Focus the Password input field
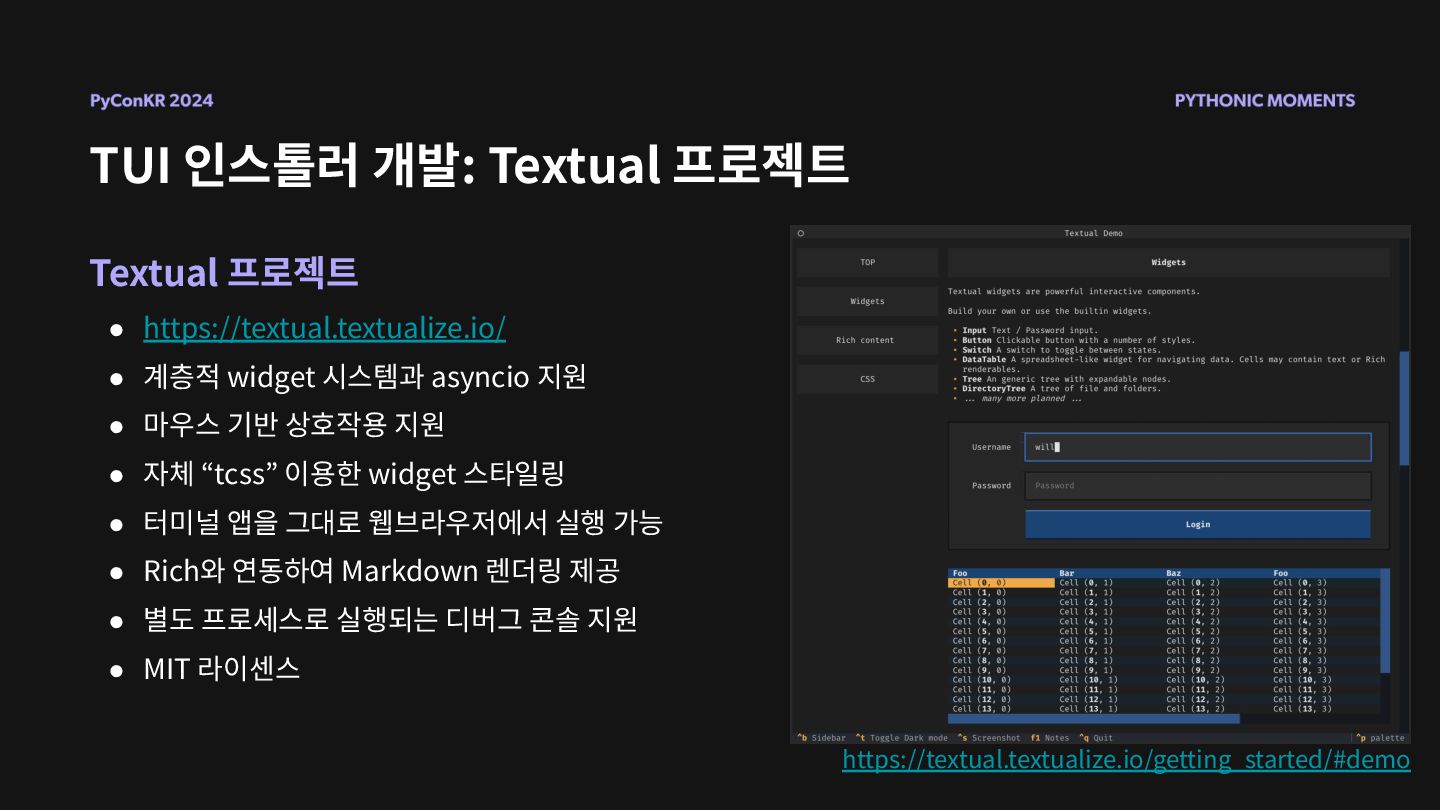1440x810 pixels. click(x=1198, y=486)
